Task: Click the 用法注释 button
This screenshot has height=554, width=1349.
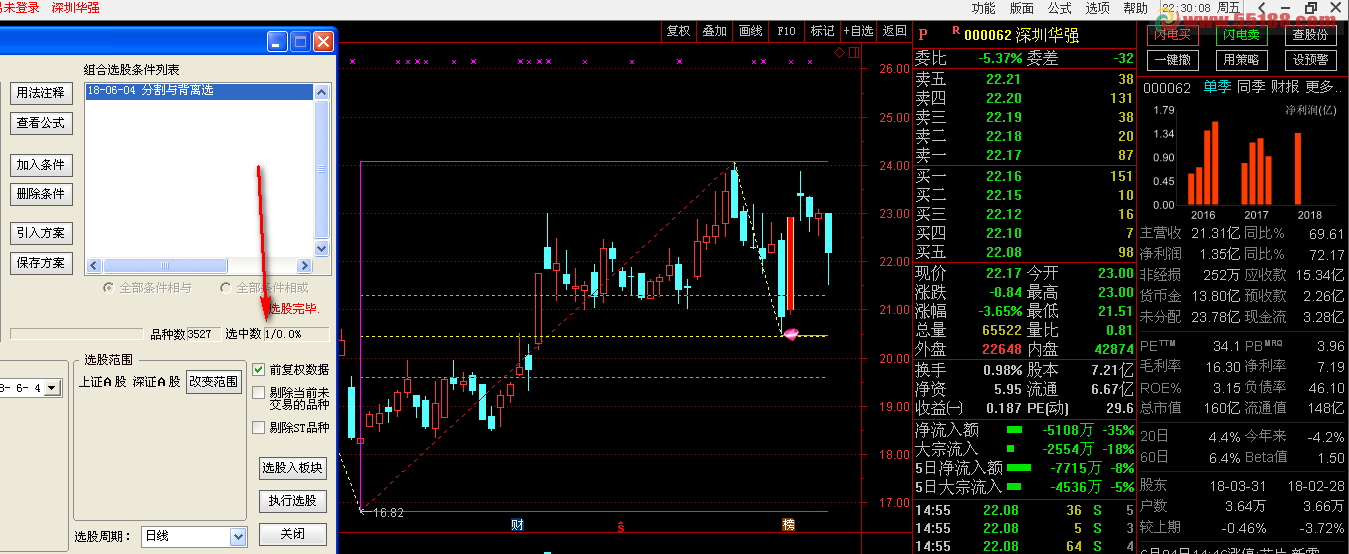Action: [41, 93]
